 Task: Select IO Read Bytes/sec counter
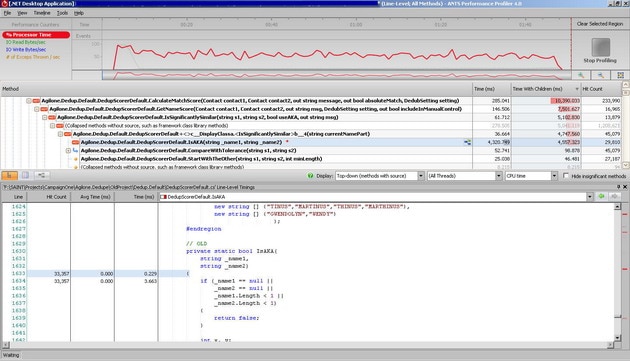[x=26, y=42]
